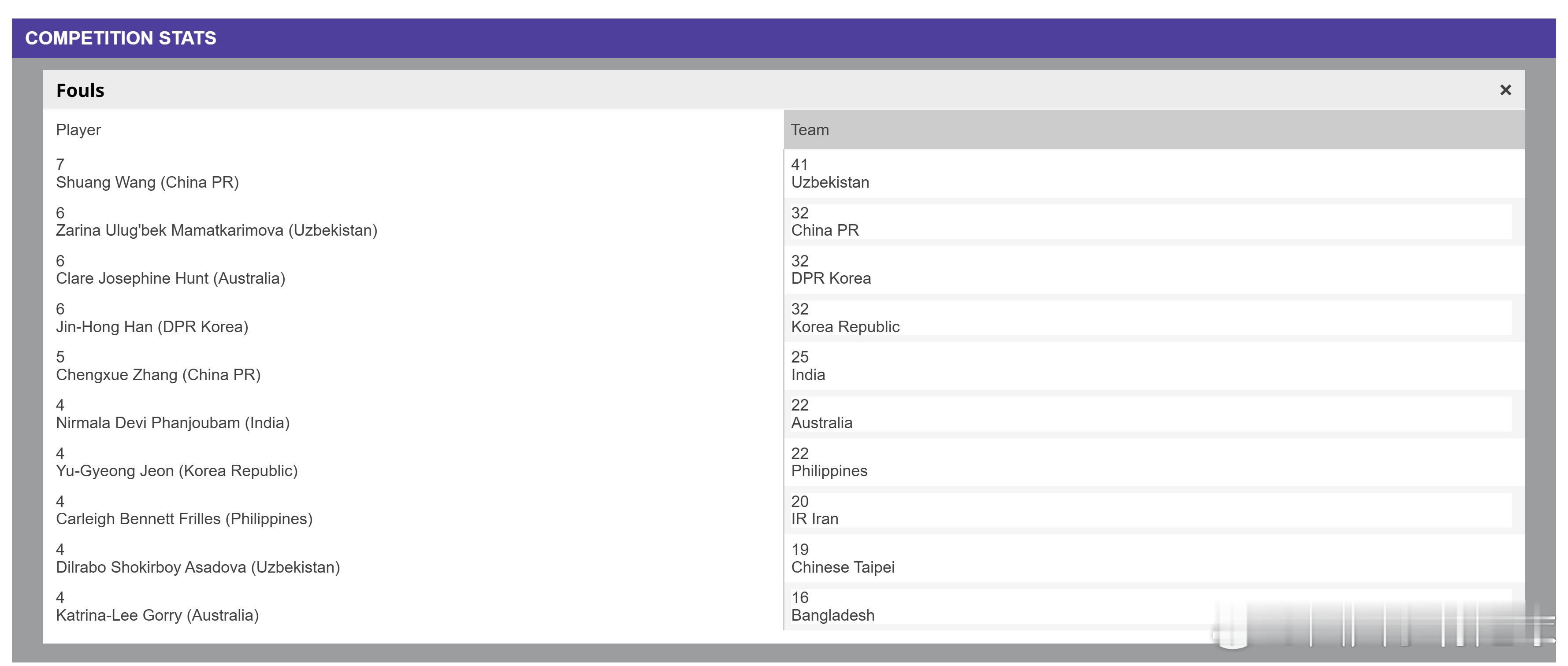Viewport: 1568px width, 666px height.
Task: Click Clare Josephine Hunt (Australia)
Action: [171, 278]
